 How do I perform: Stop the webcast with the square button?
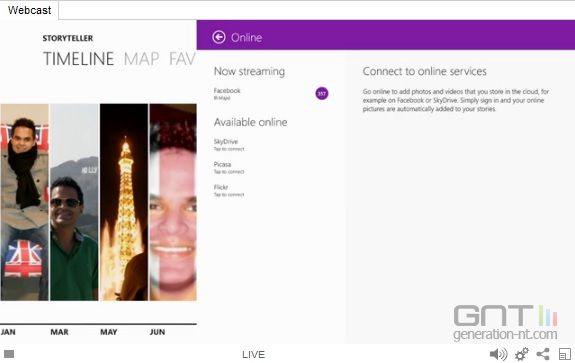point(9,354)
